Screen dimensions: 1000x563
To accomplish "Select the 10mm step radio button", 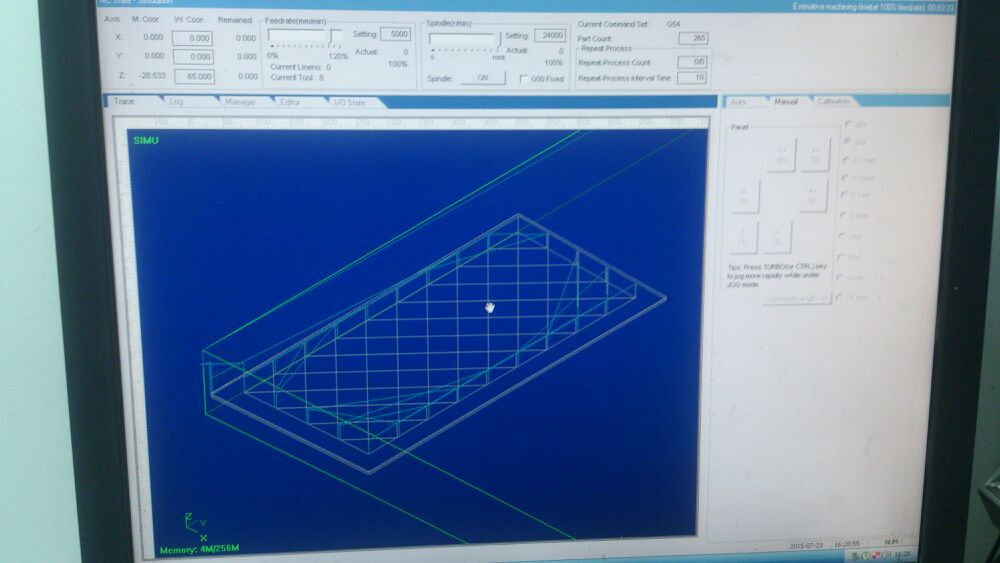I will [x=840, y=277].
